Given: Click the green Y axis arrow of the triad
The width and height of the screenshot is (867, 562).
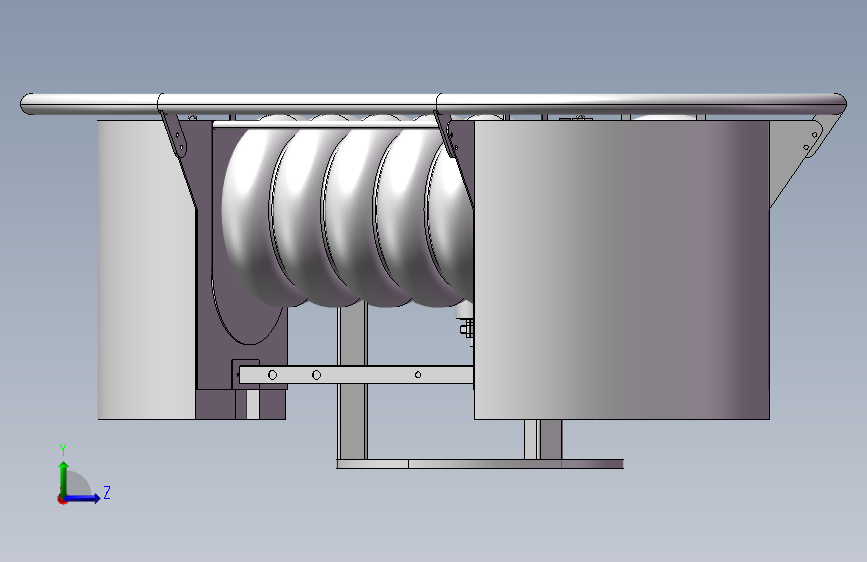Looking at the screenshot, I should (x=63, y=478).
